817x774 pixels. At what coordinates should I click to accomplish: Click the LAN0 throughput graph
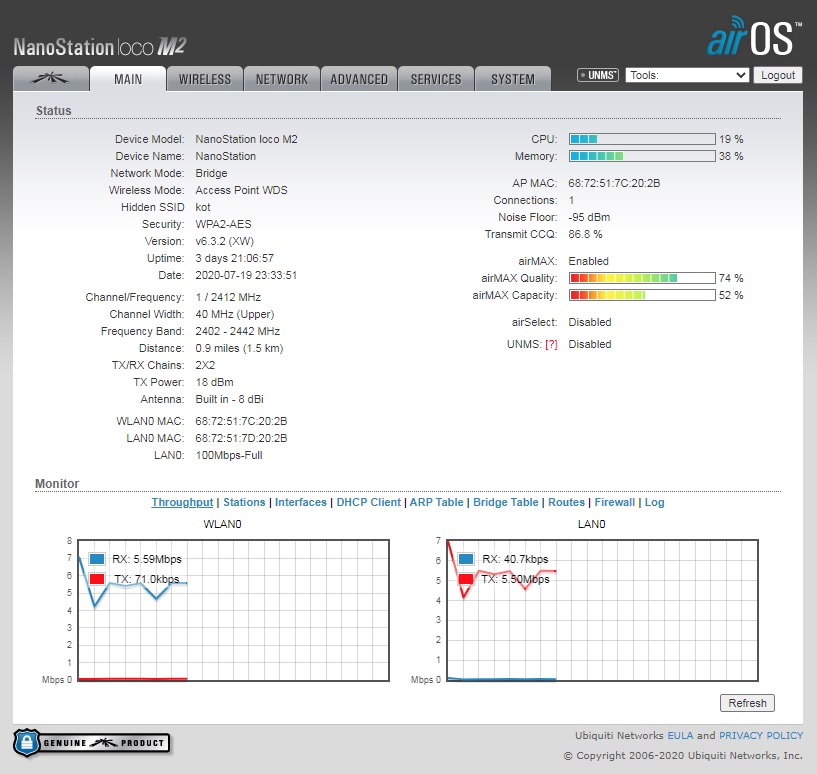[602, 610]
